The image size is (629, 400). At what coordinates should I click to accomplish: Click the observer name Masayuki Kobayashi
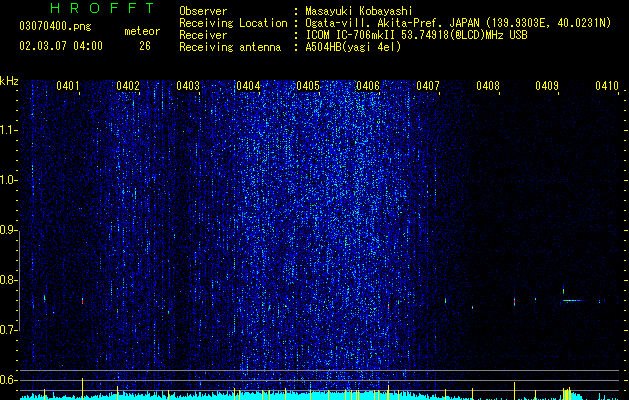point(359,11)
